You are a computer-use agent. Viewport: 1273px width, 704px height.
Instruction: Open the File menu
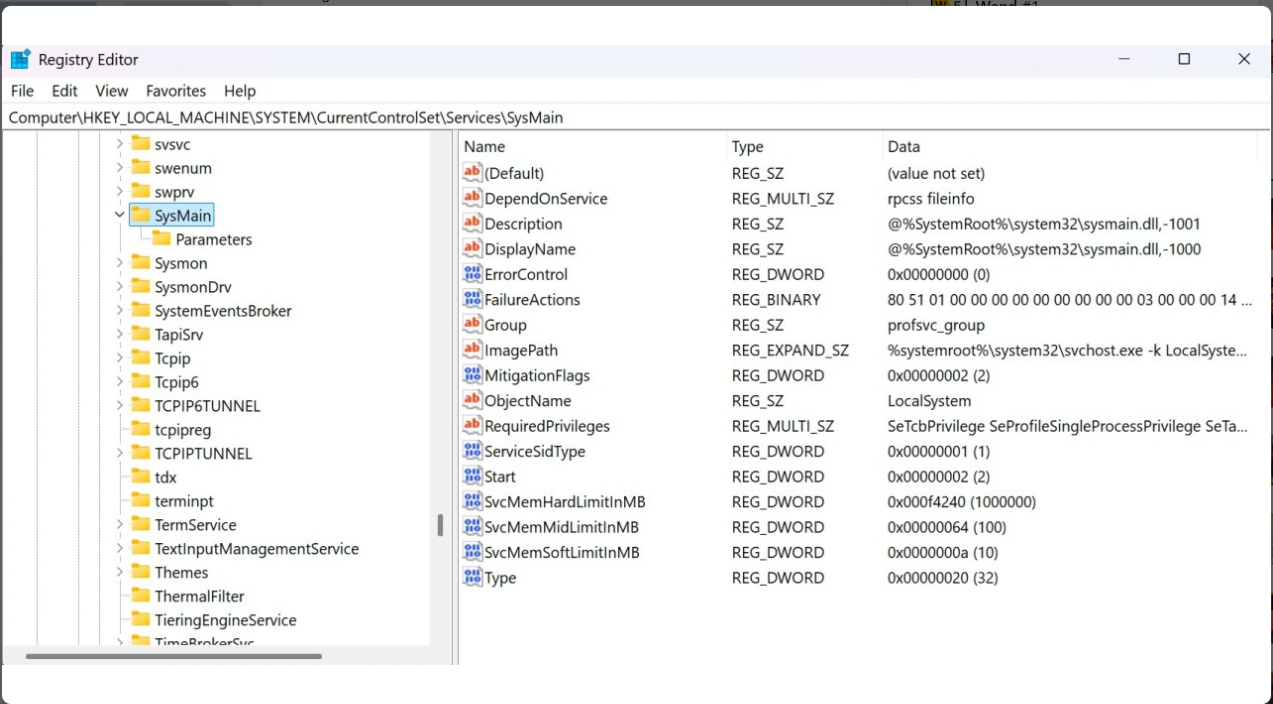click(22, 91)
